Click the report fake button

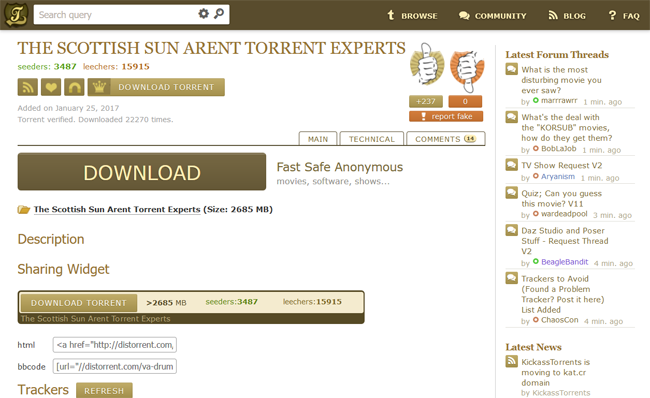point(446,116)
